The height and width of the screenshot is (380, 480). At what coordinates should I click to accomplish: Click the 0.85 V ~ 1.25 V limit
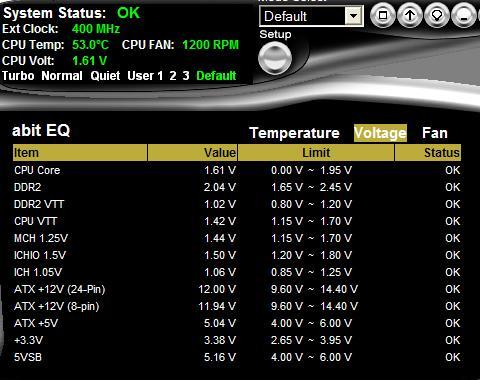[311, 272]
